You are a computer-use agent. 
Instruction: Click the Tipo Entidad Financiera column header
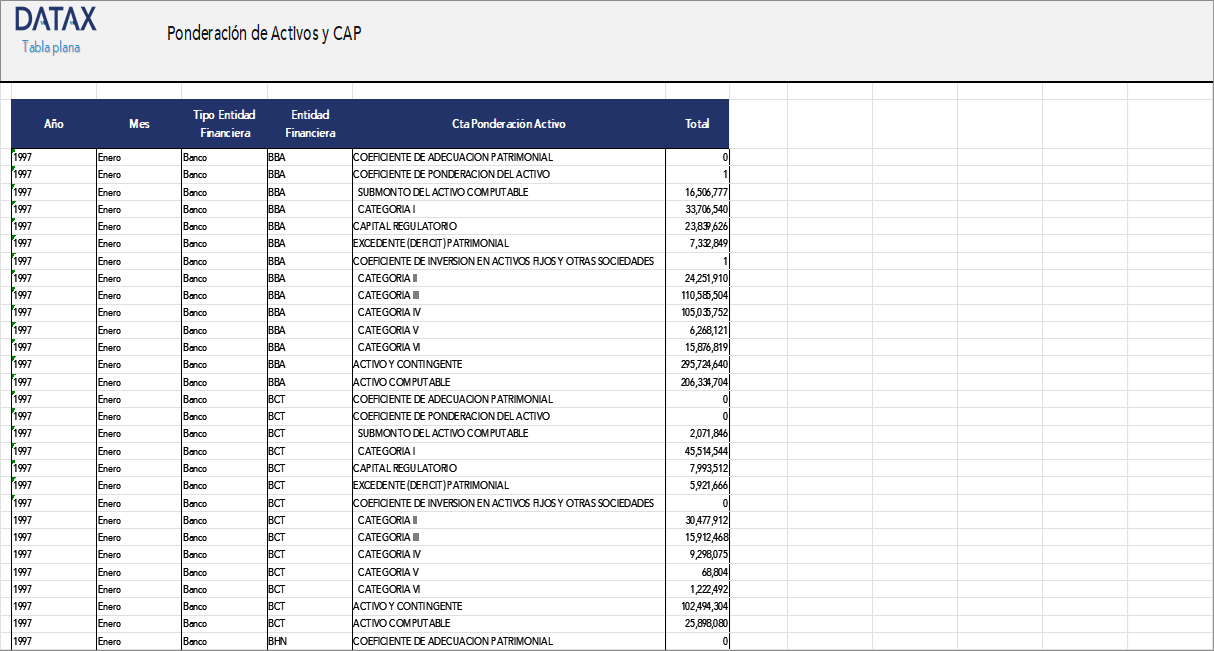[x=224, y=124]
